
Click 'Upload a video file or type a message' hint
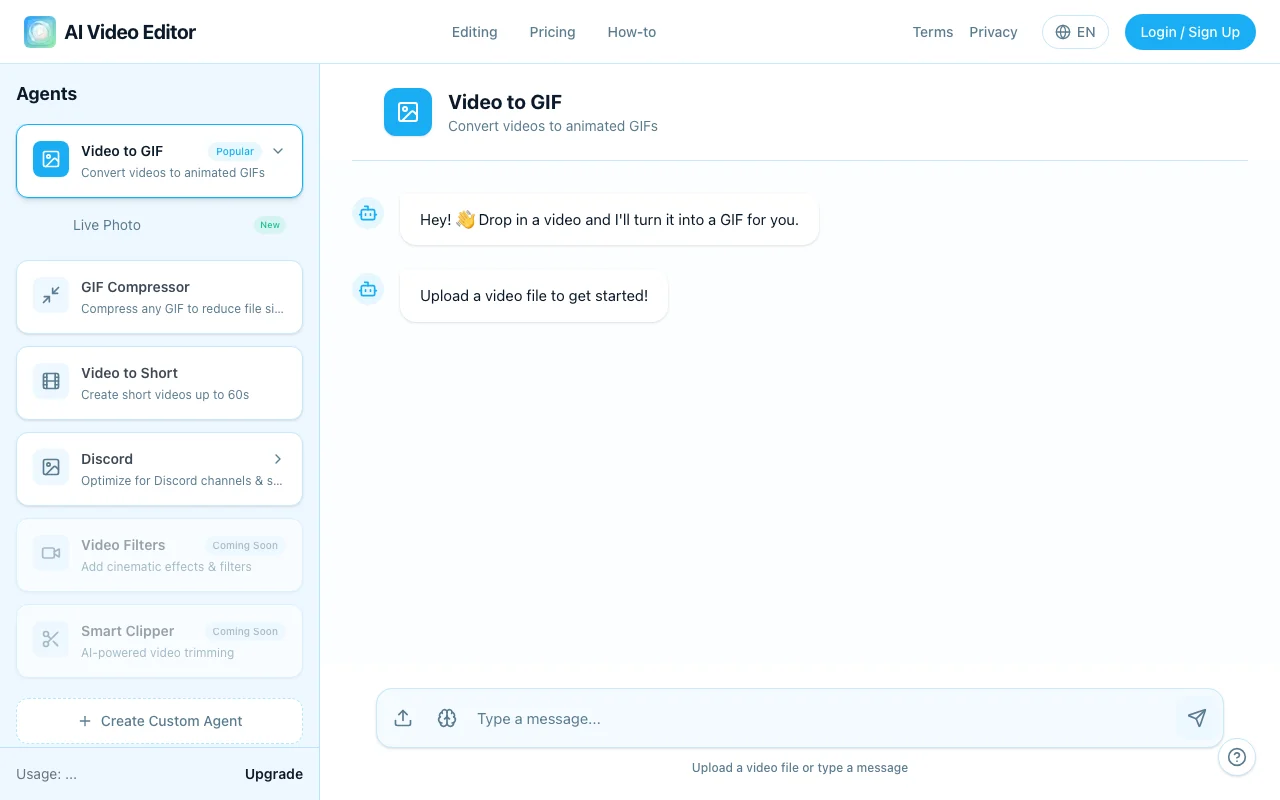tap(800, 768)
